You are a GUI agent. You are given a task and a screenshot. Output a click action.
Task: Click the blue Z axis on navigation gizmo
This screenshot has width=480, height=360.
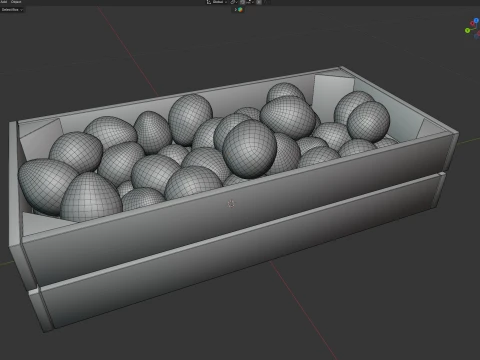(476, 20)
